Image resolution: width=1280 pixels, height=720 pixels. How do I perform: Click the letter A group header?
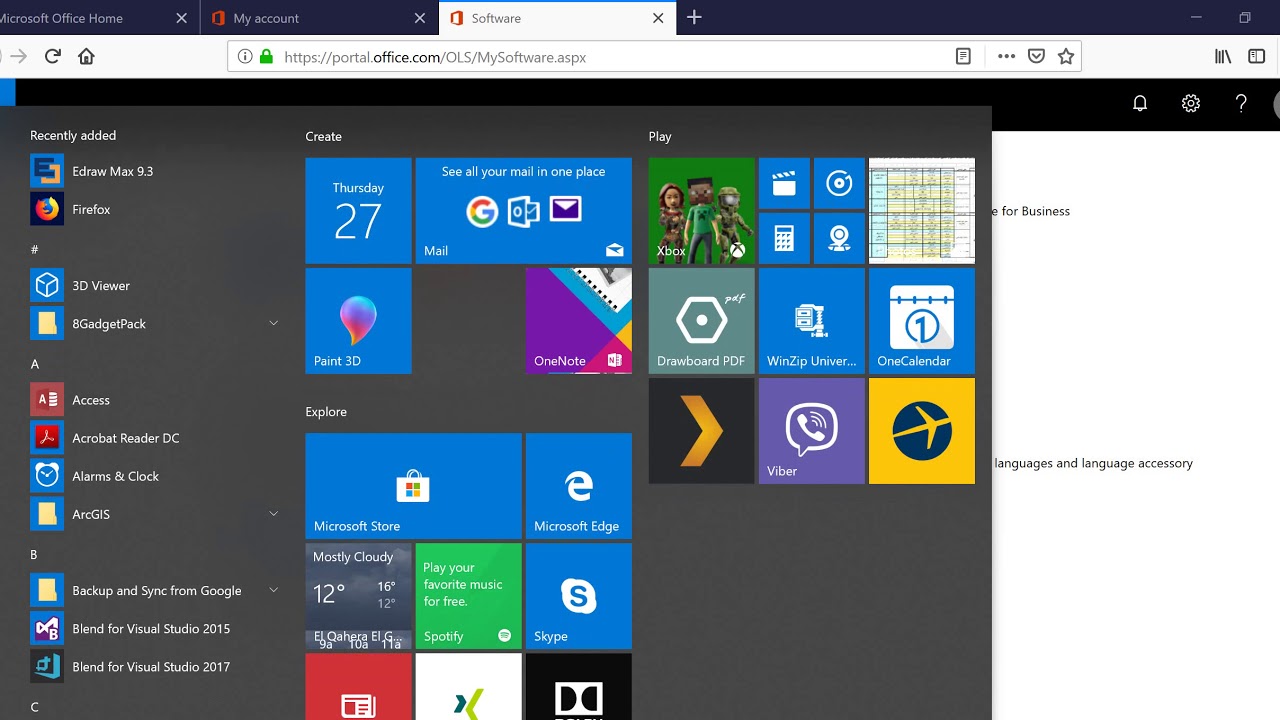[x=35, y=364]
